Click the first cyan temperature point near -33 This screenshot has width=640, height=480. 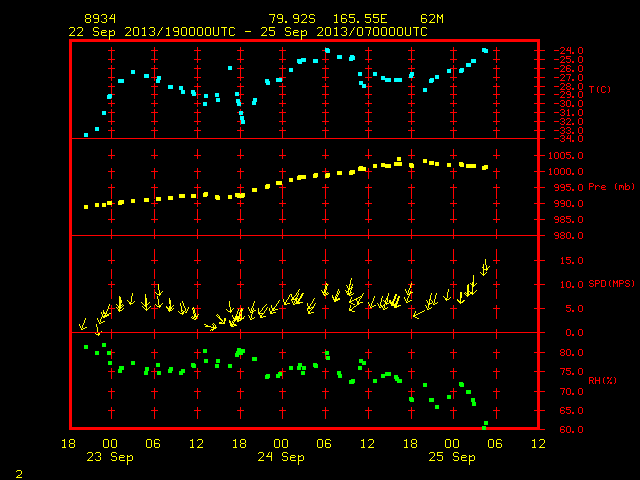pyautogui.click(x=86, y=135)
